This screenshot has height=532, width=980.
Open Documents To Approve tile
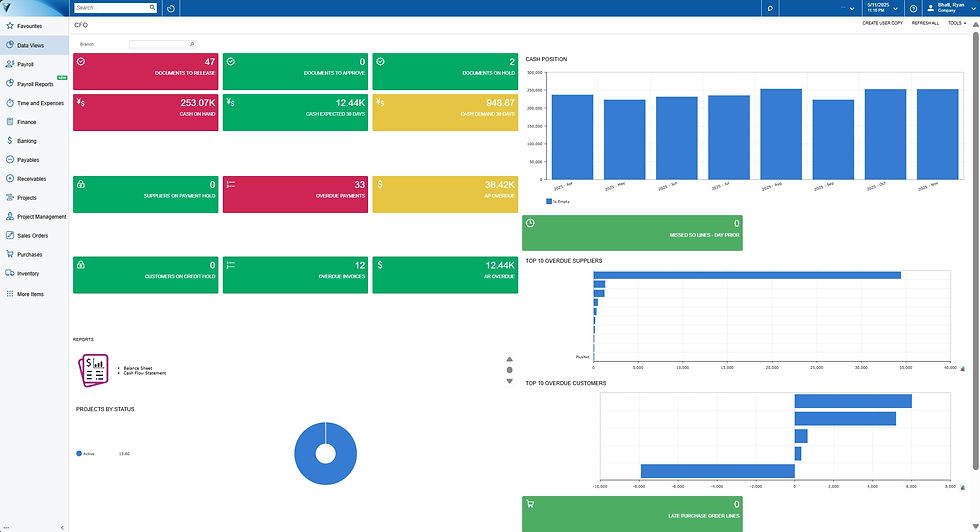[x=295, y=71]
